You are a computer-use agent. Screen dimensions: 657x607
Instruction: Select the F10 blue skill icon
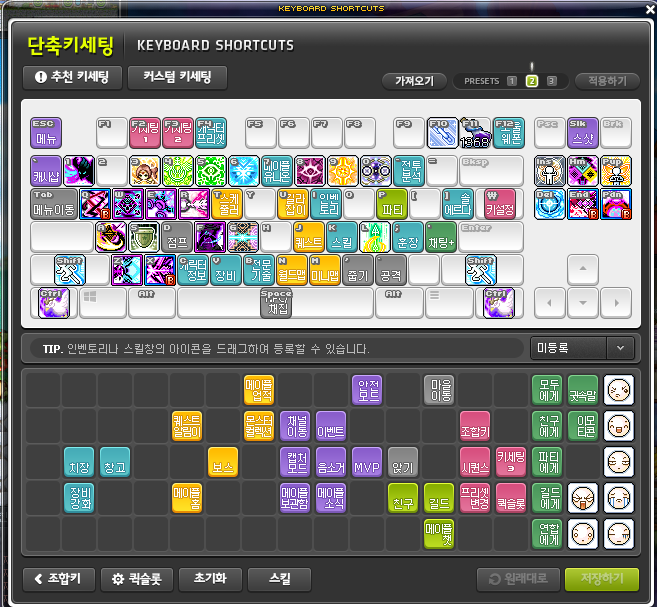pyautogui.click(x=442, y=133)
